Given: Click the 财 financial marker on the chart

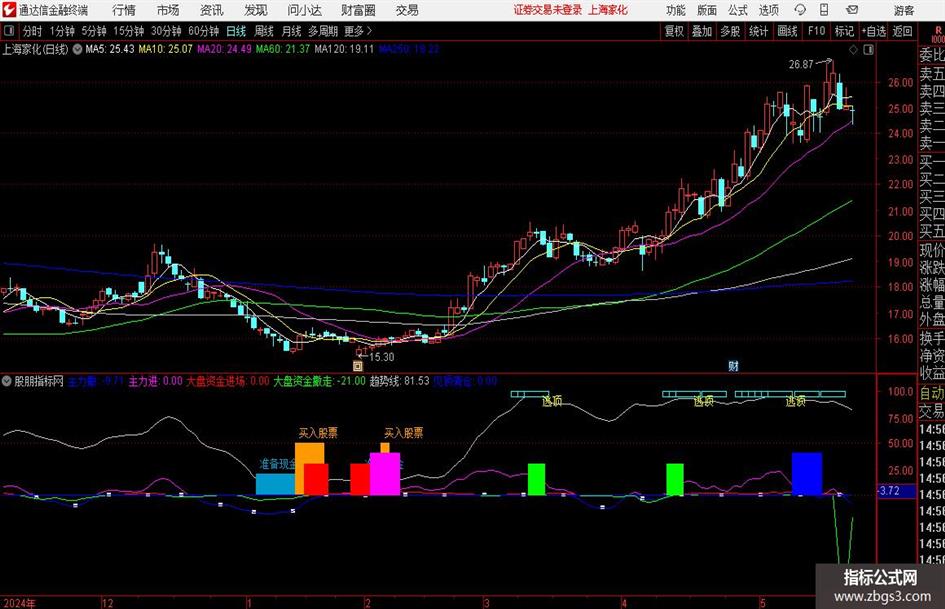Looking at the screenshot, I should tap(733, 365).
